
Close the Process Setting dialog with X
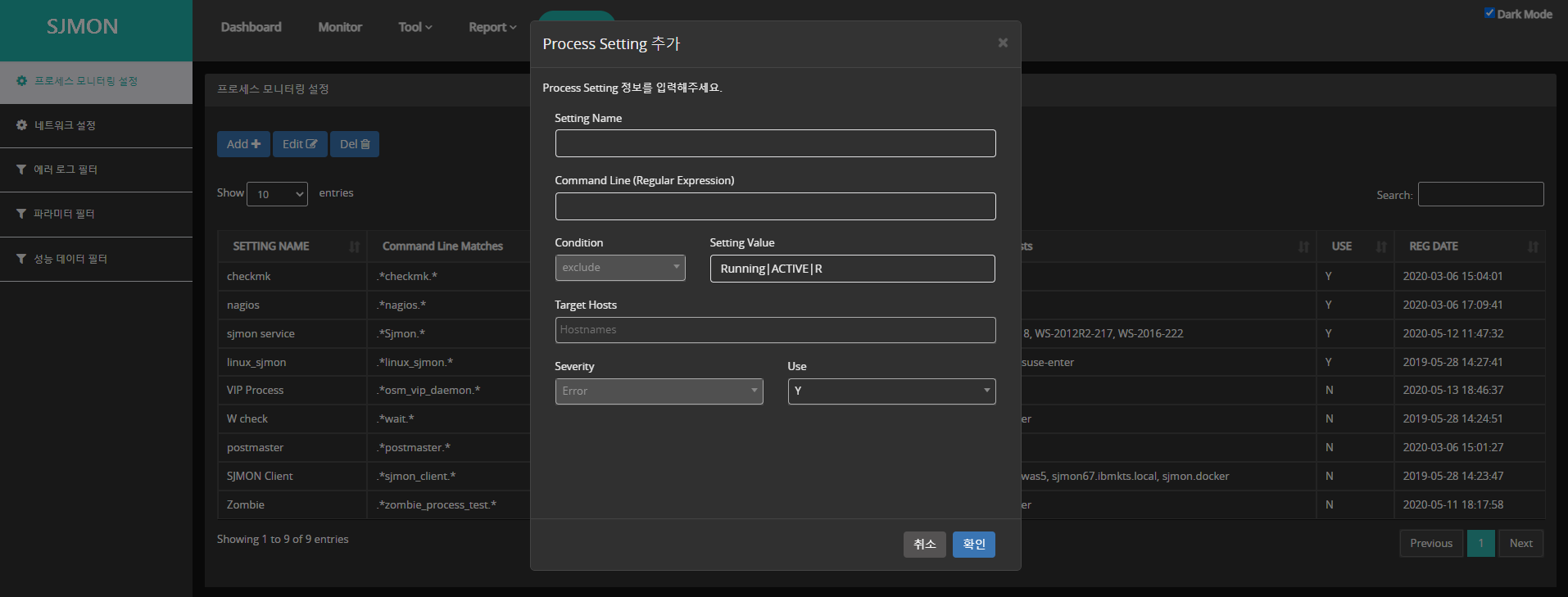click(x=1003, y=43)
